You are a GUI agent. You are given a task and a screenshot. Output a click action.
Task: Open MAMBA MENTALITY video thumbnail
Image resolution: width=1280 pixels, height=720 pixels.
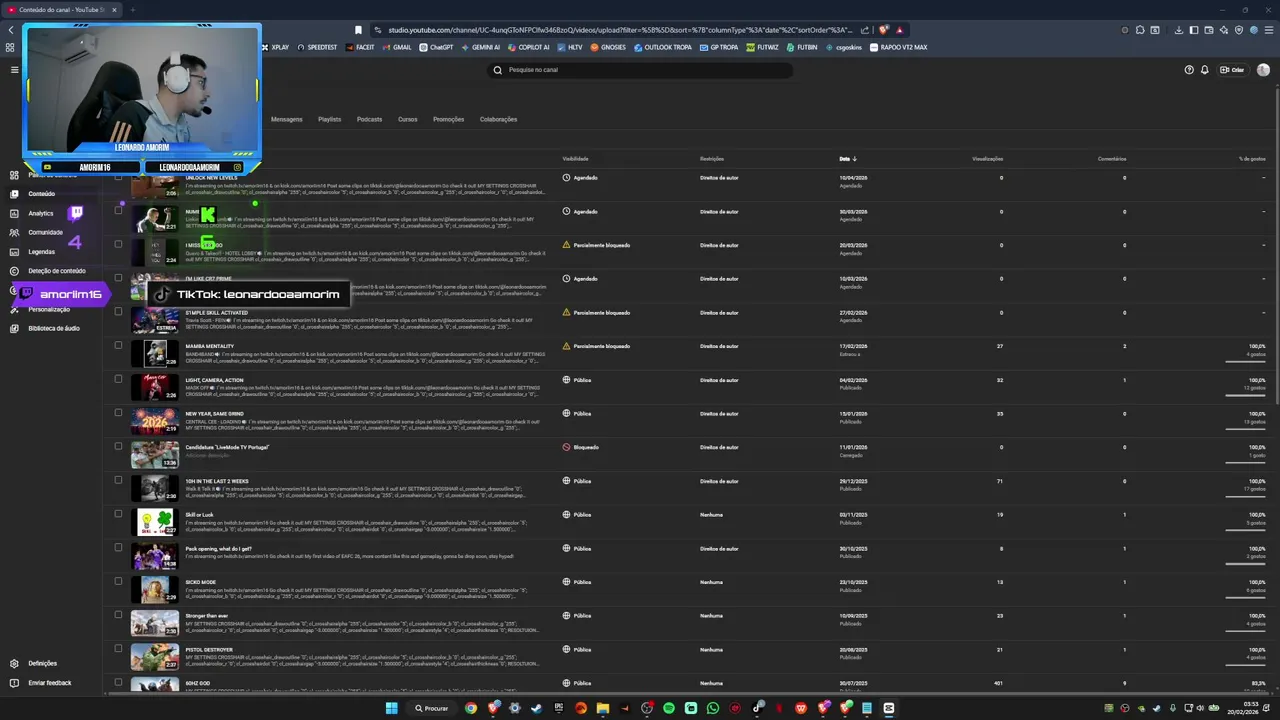point(155,353)
